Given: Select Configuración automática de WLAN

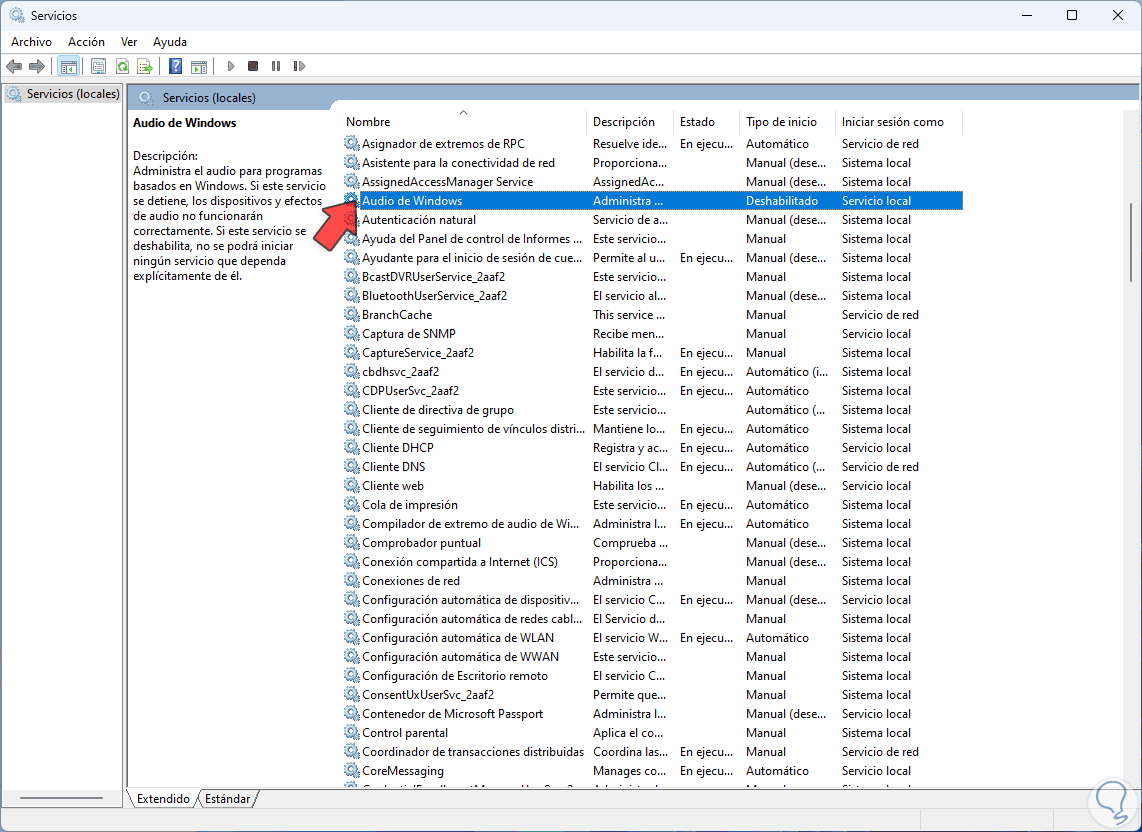Looking at the screenshot, I should click(653, 637).
